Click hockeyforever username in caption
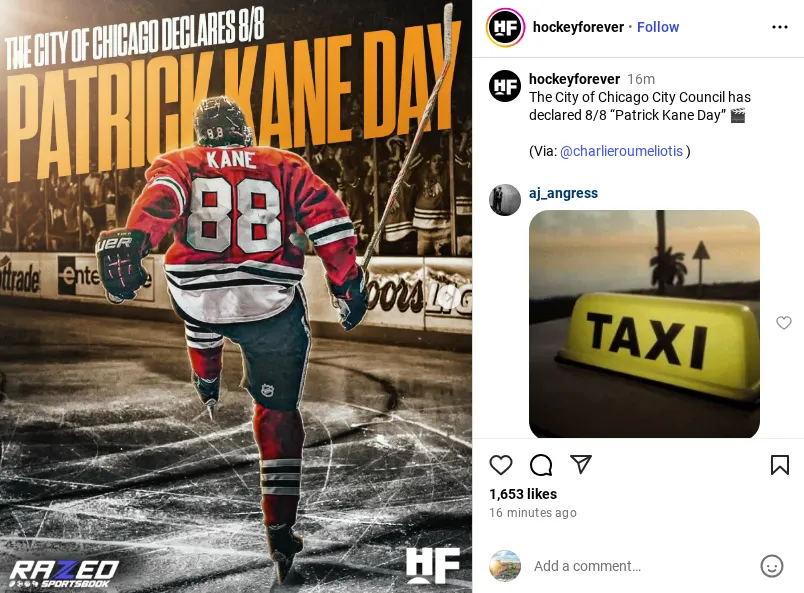Screen dimensions: 804x593 click(574, 79)
